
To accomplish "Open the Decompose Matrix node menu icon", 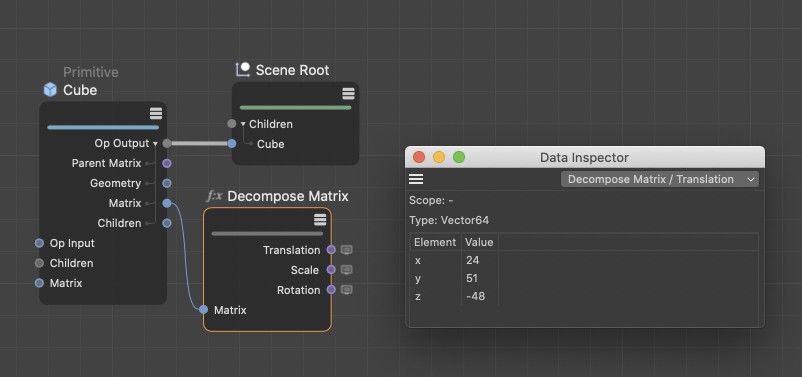I will pos(320,220).
